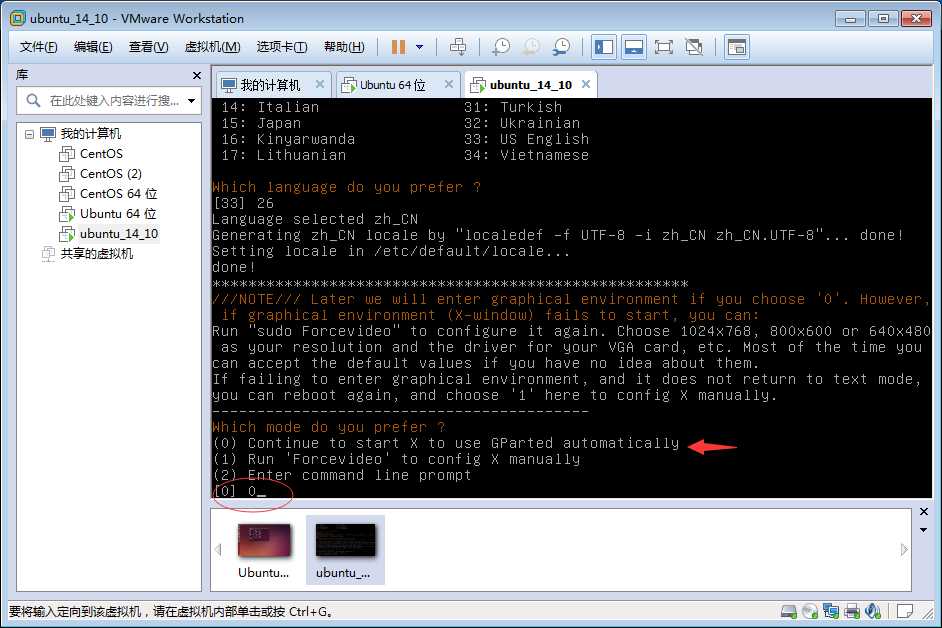
Task: Click the Ubuntu... thumbnail in thumbnail bar
Action: coord(264,549)
